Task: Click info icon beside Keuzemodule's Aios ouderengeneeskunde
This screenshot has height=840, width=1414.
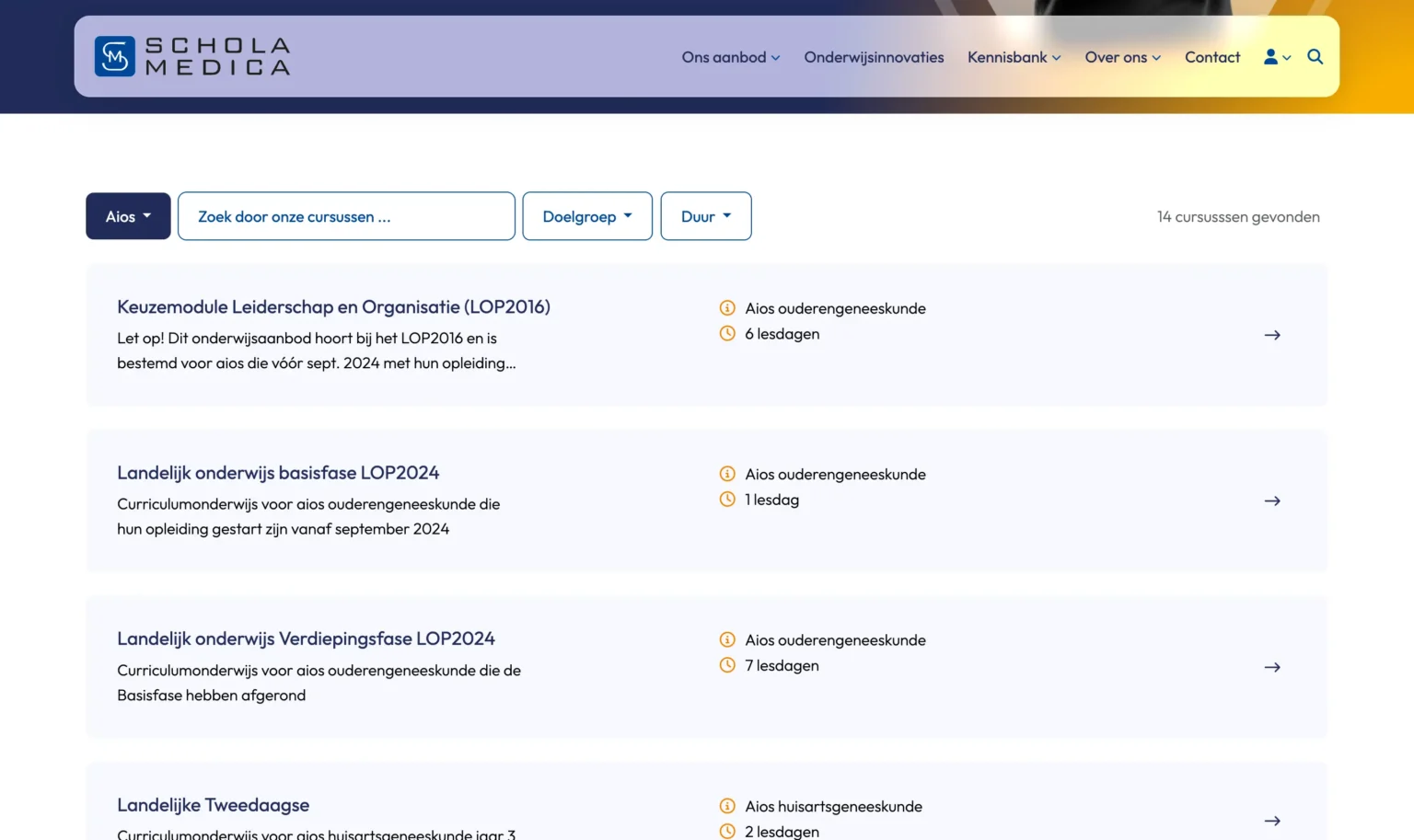Action: (727, 307)
